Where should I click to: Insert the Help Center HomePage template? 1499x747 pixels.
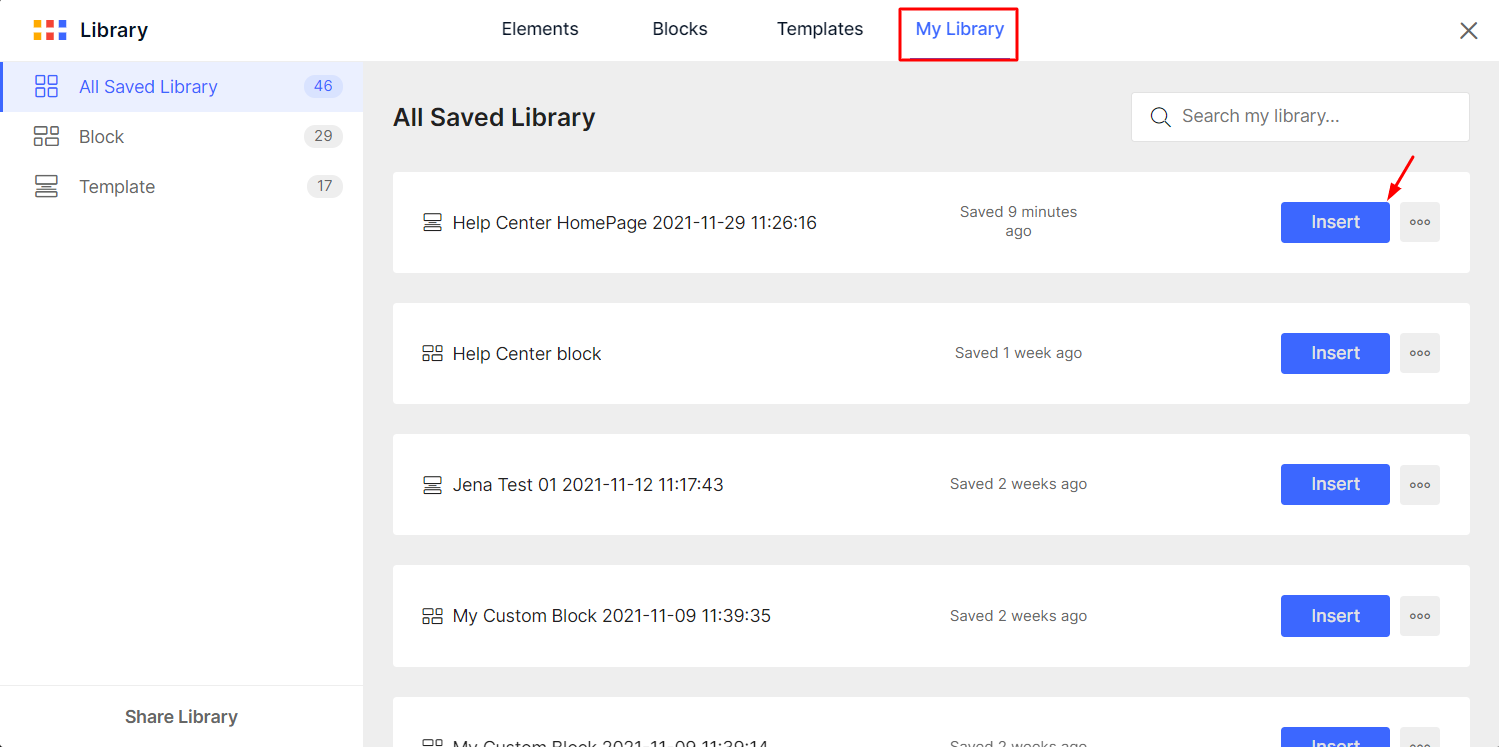(x=1335, y=222)
